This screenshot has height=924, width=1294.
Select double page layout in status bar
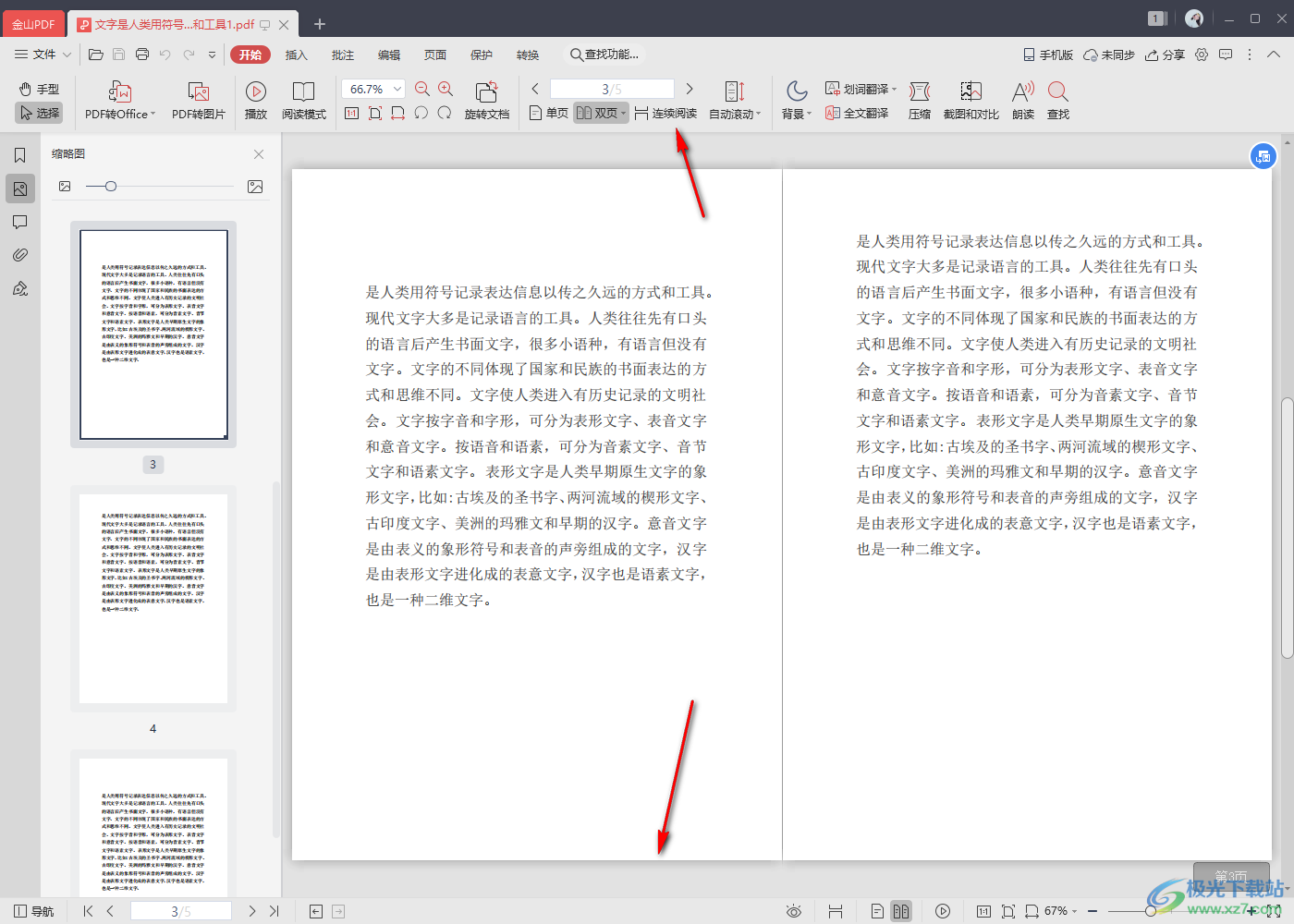(900, 911)
